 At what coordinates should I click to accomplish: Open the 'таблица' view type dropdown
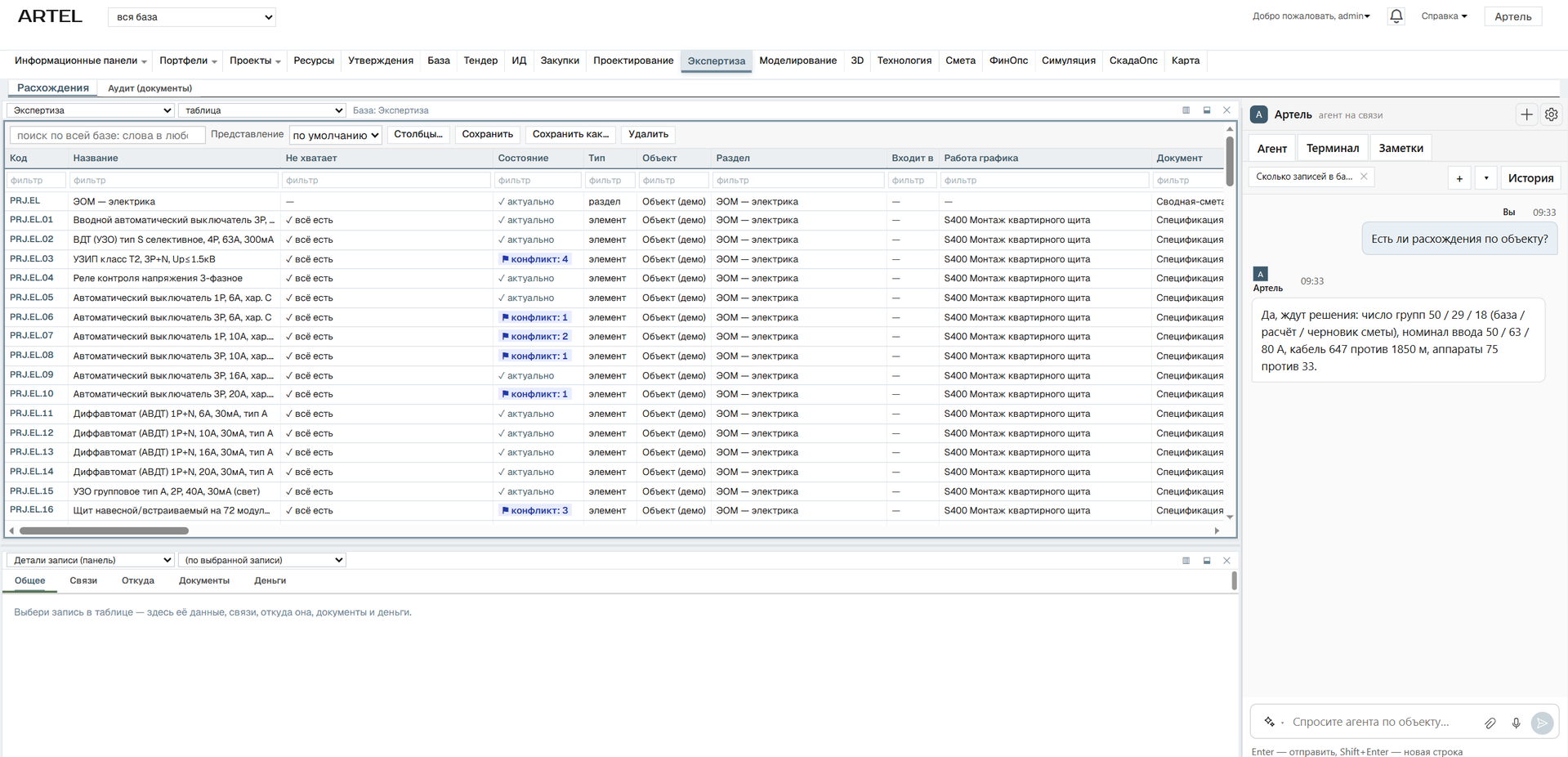pyautogui.click(x=262, y=110)
